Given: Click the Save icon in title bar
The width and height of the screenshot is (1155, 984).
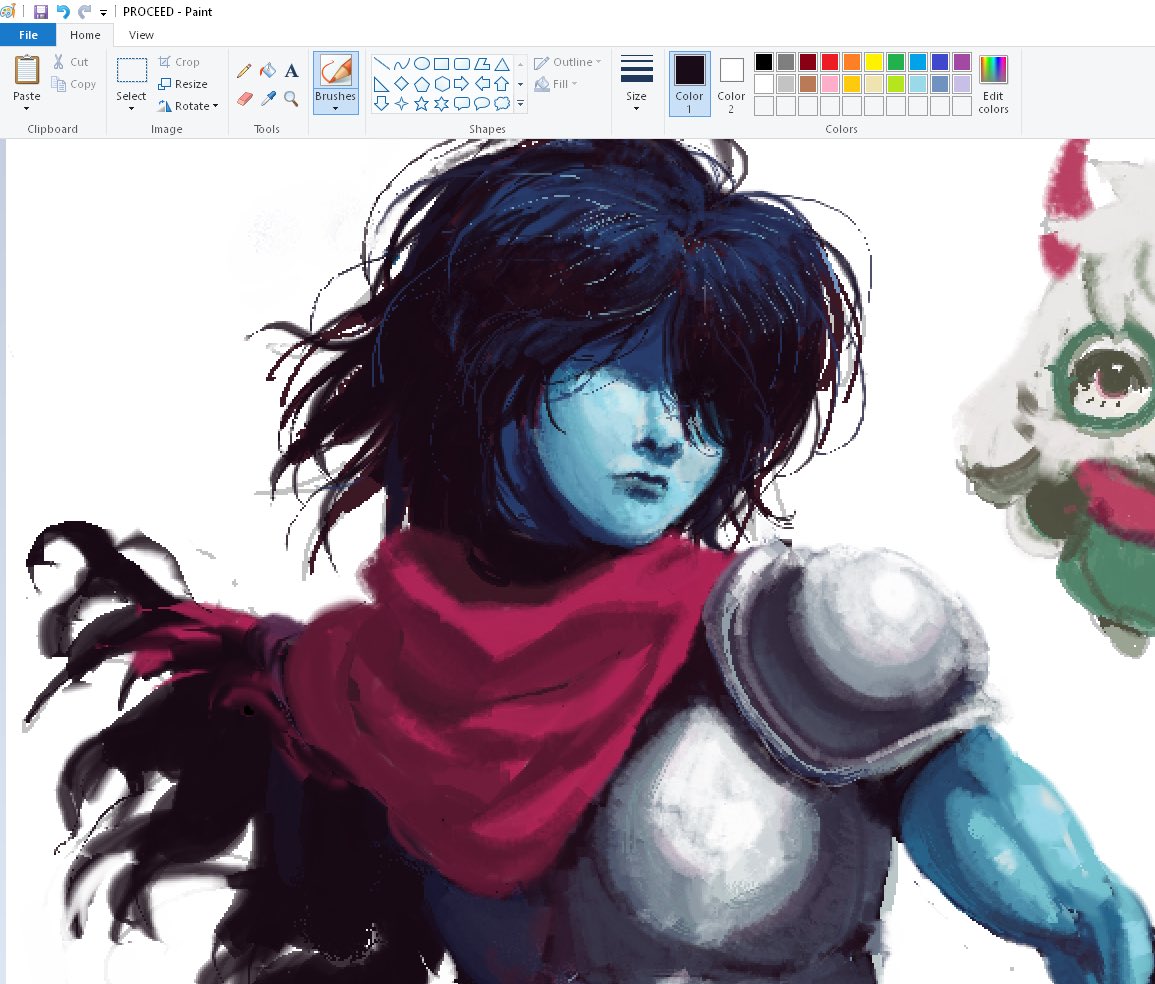Looking at the screenshot, I should [x=41, y=11].
